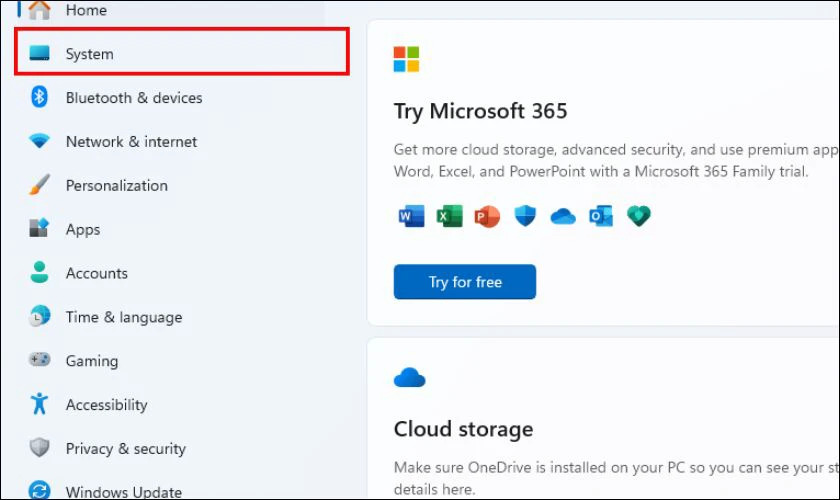840x500 pixels.
Task: Click the blue Defender shield icon
Action: [525, 216]
